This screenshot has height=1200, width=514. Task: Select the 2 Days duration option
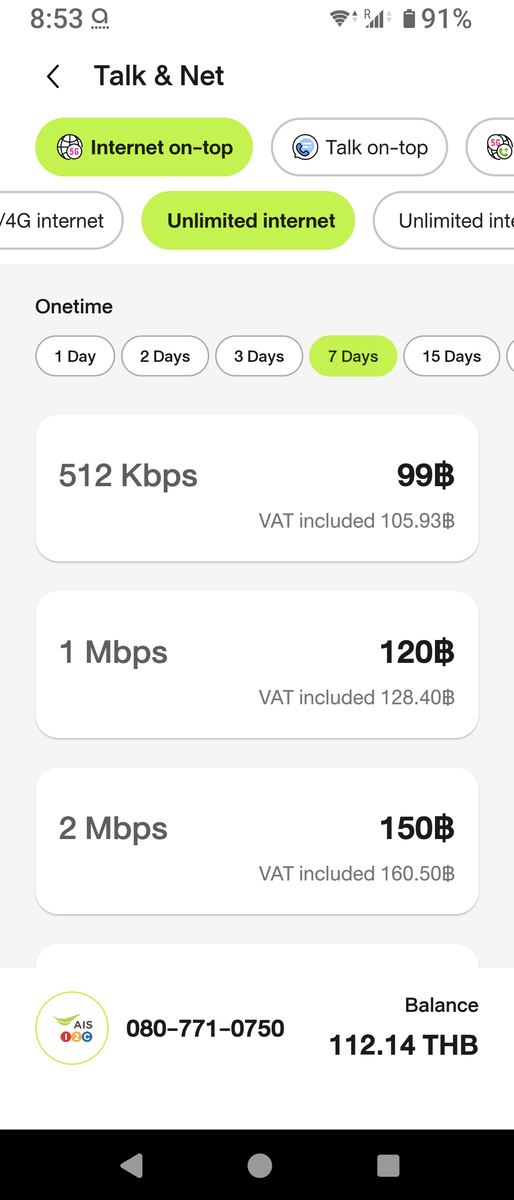point(165,356)
